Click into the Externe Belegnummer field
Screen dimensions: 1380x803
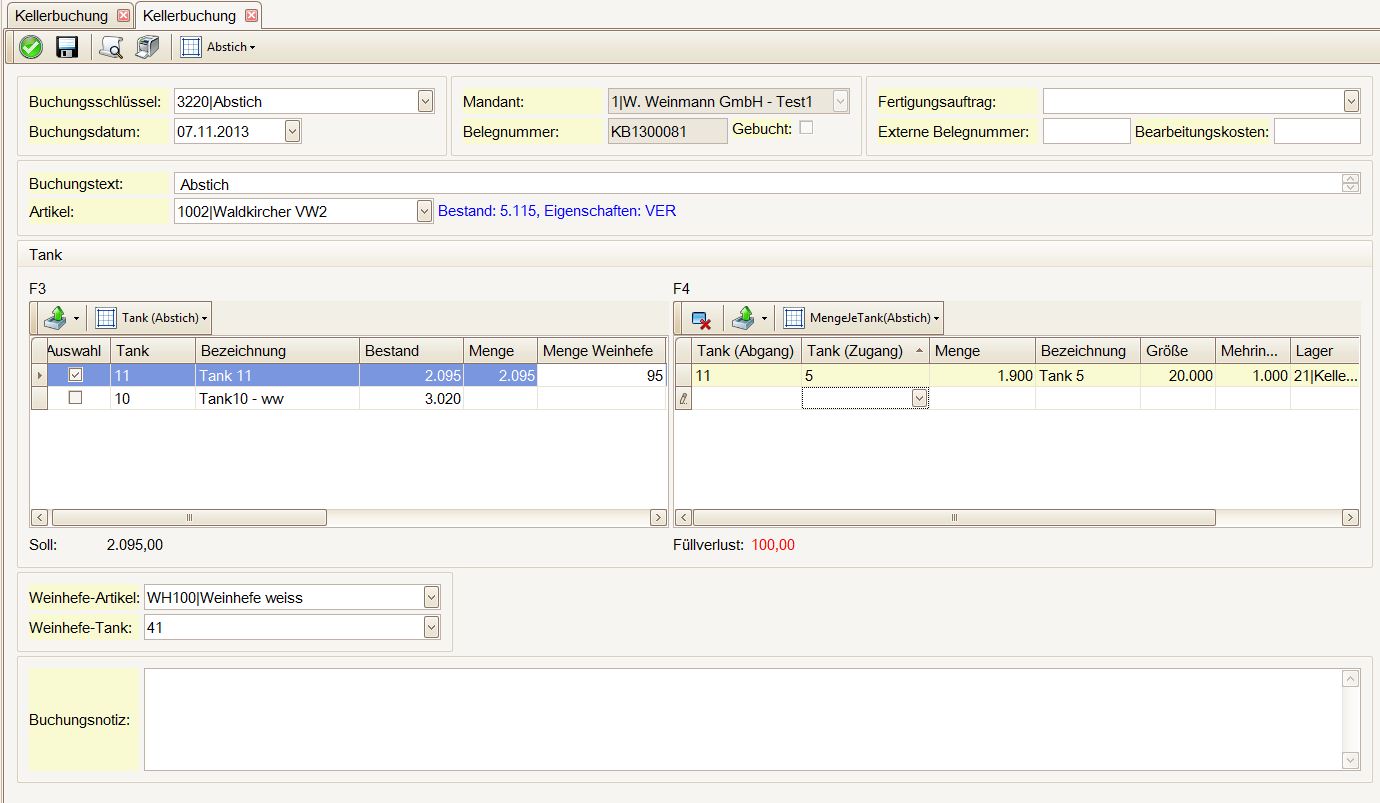coord(1086,131)
